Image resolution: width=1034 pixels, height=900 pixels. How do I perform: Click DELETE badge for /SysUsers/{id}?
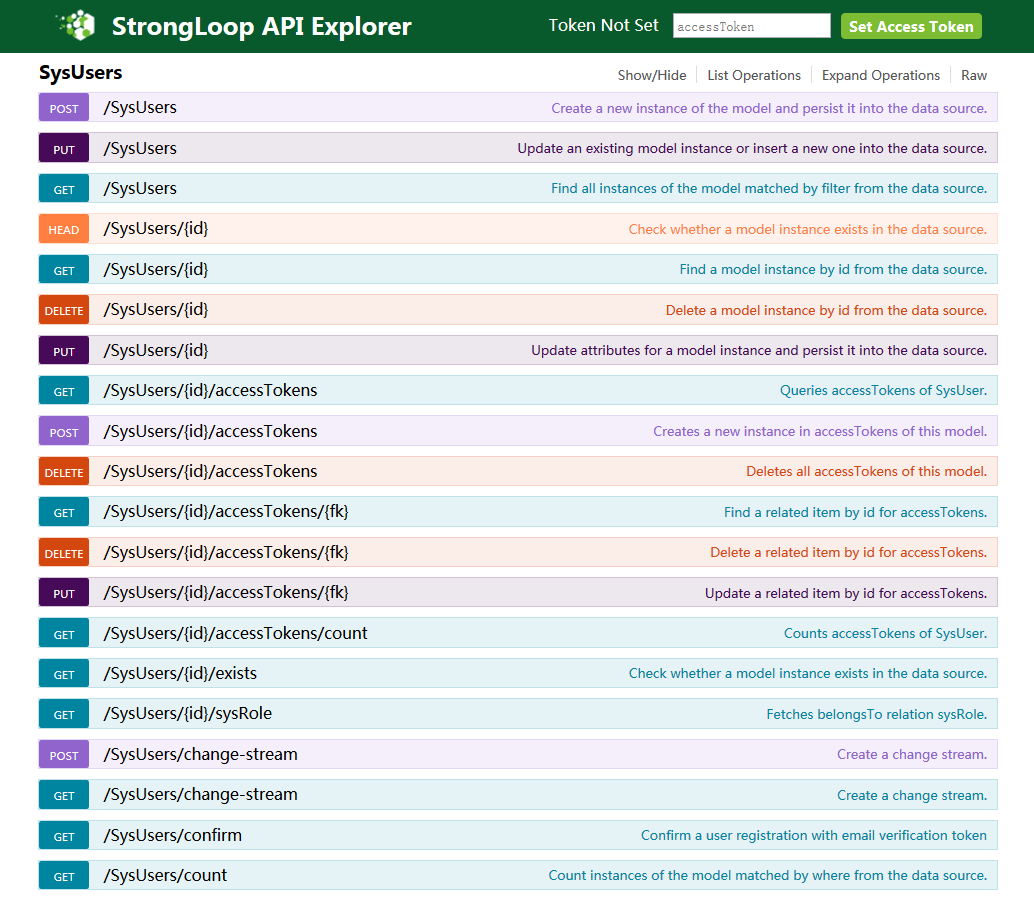click(x=64, y=310)
